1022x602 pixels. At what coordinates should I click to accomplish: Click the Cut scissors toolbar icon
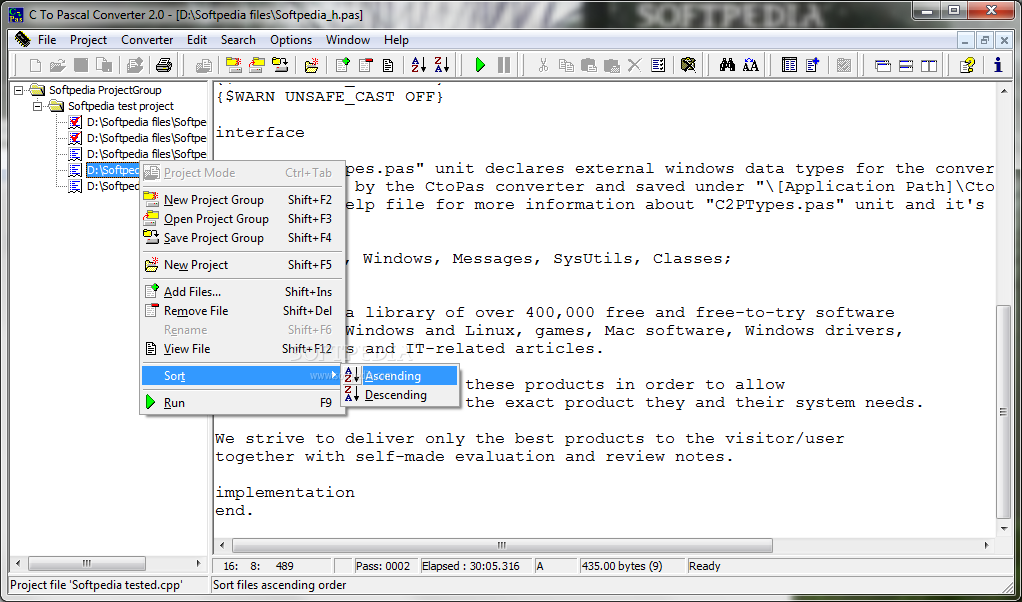point(542,65)
